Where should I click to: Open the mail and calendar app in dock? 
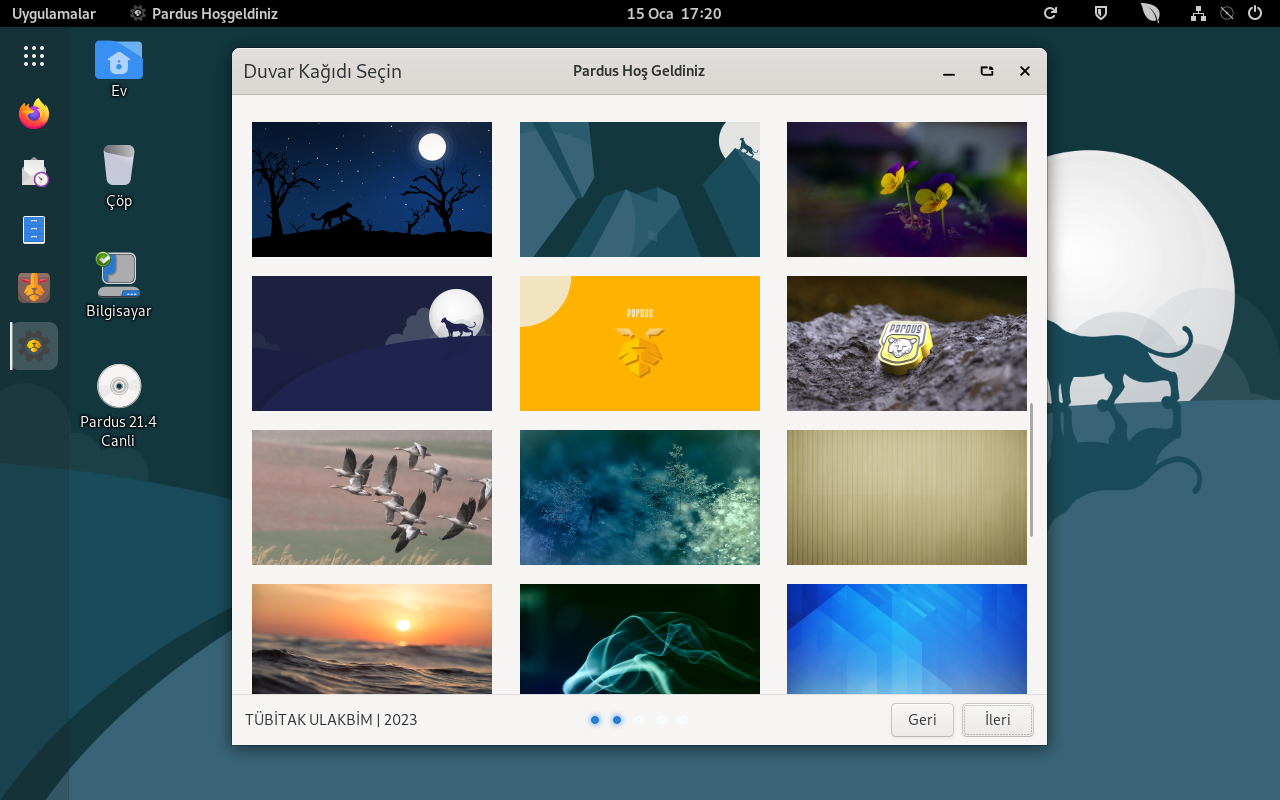click(34, 172)
